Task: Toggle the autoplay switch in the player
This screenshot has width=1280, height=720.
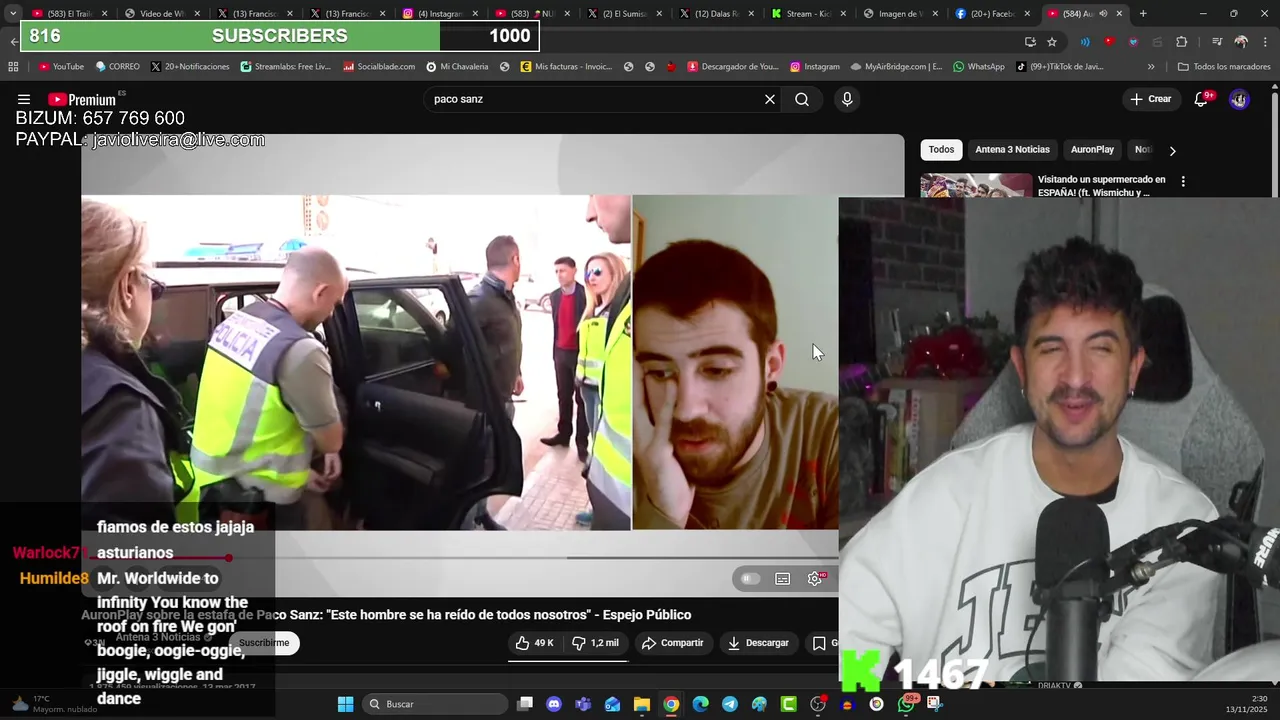Action: click(749, 579)
